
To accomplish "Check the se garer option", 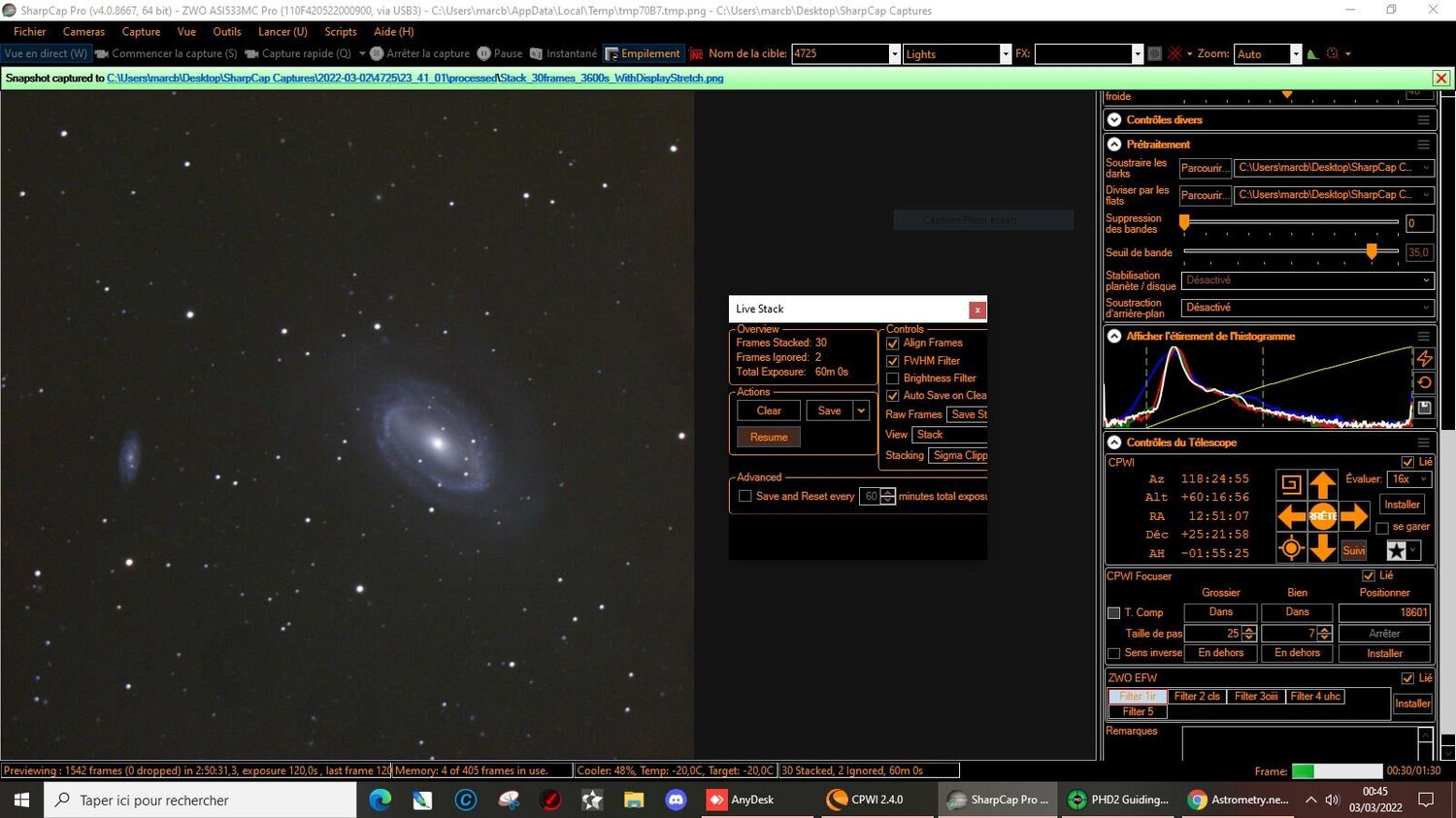I will 1382,527.
